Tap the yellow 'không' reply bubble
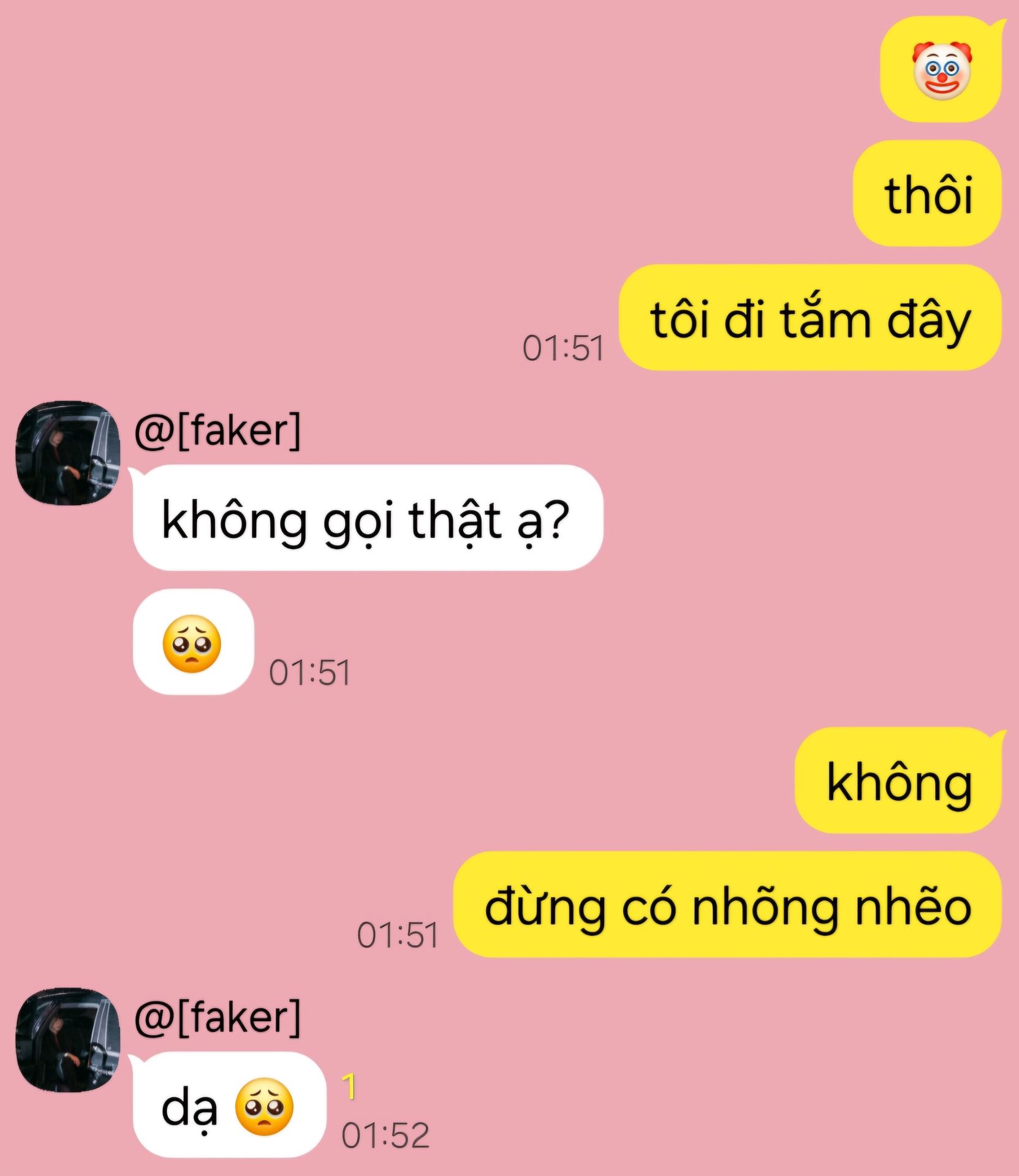The image size is (1019, 1176). (x=899, y=781)
